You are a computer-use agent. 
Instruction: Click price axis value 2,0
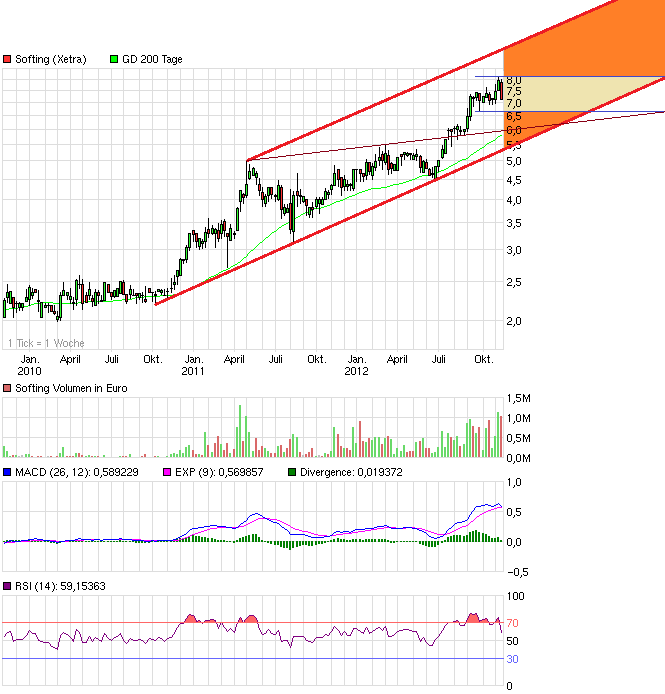click(x=514, y=321)
